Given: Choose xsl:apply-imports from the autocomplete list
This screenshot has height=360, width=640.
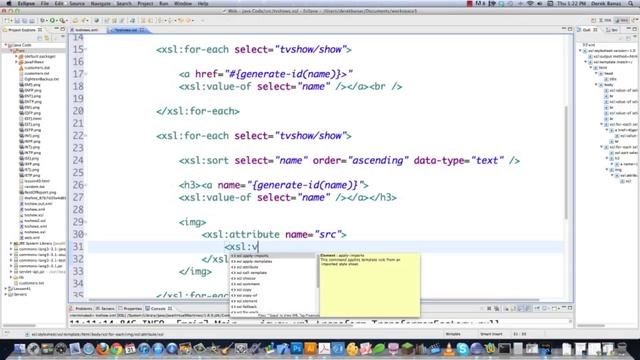Looking at the screenshot, I should tap(273, 256).
